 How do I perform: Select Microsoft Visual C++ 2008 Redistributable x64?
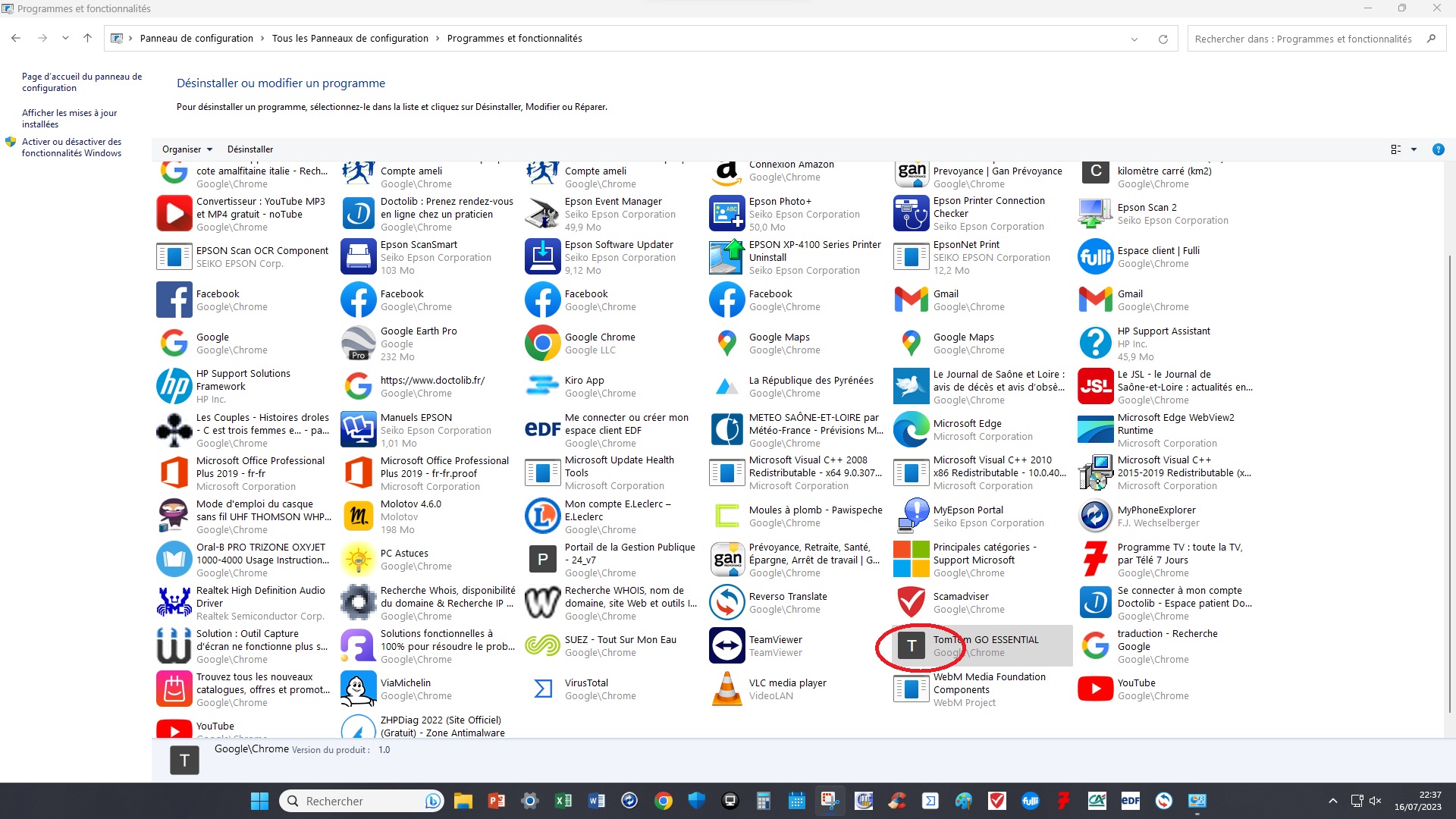coord(798,473)
